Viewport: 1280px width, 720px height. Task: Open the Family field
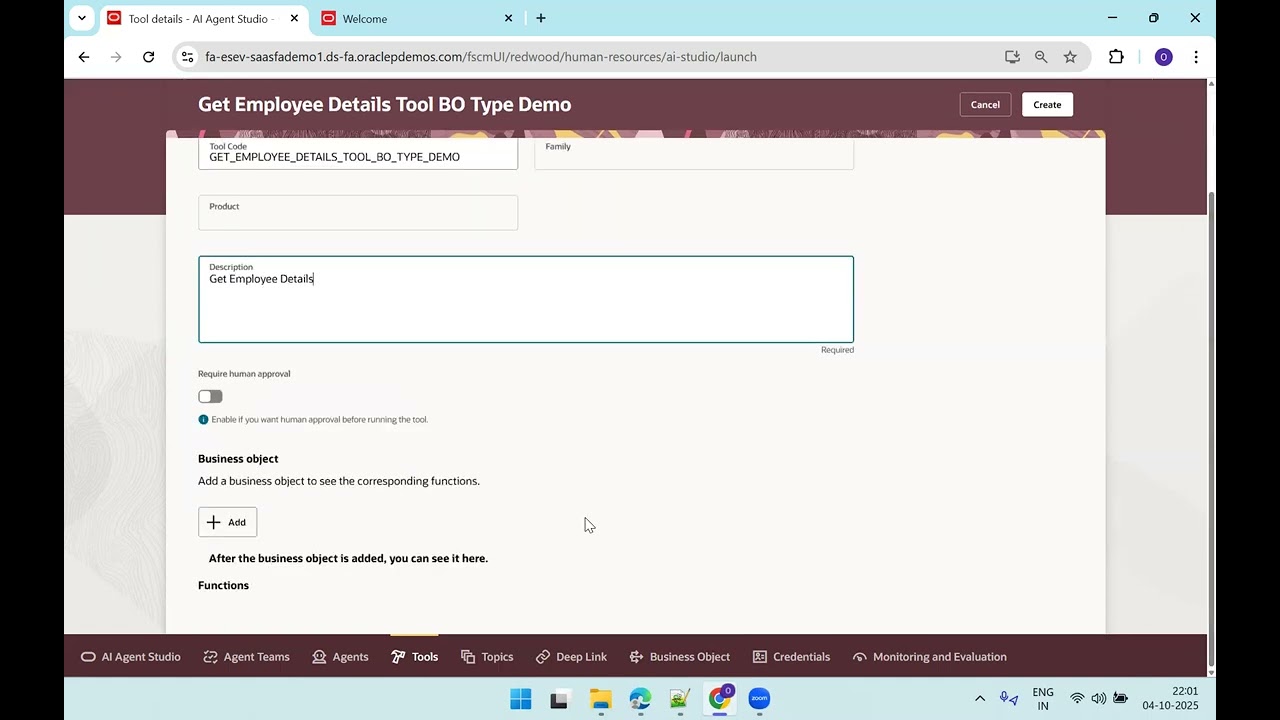(x=694, y=153)
